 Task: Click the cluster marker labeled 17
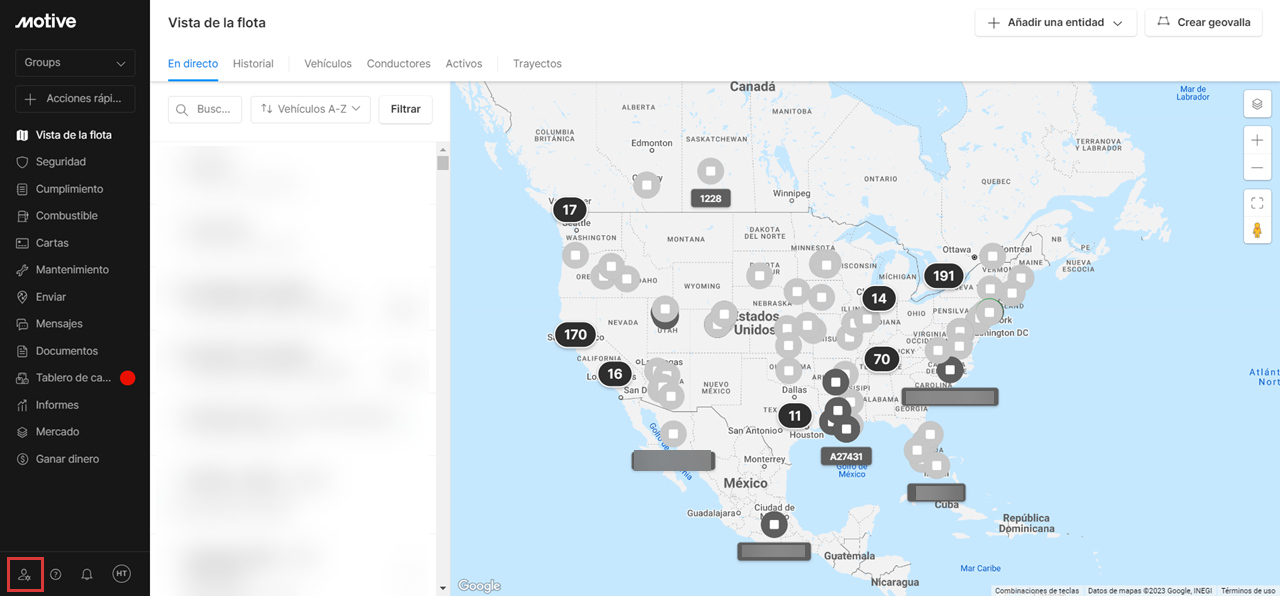click(x=570, y=210)
